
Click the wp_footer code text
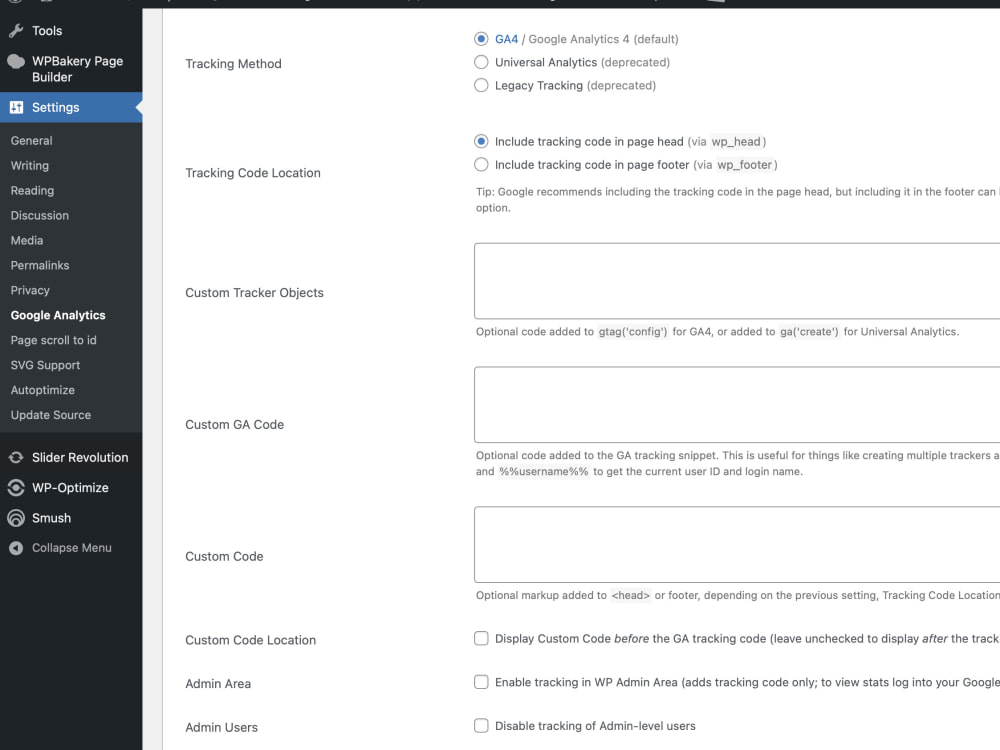(744, 165)
